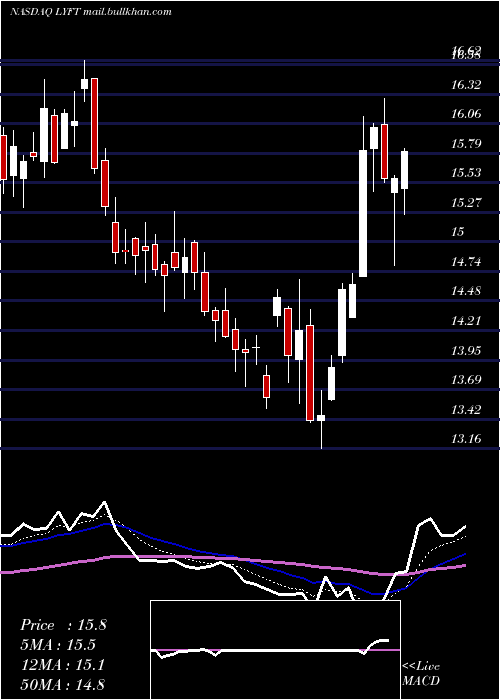Select the 13.16 price axis label

pyautogui.click(x=466, y=439)
